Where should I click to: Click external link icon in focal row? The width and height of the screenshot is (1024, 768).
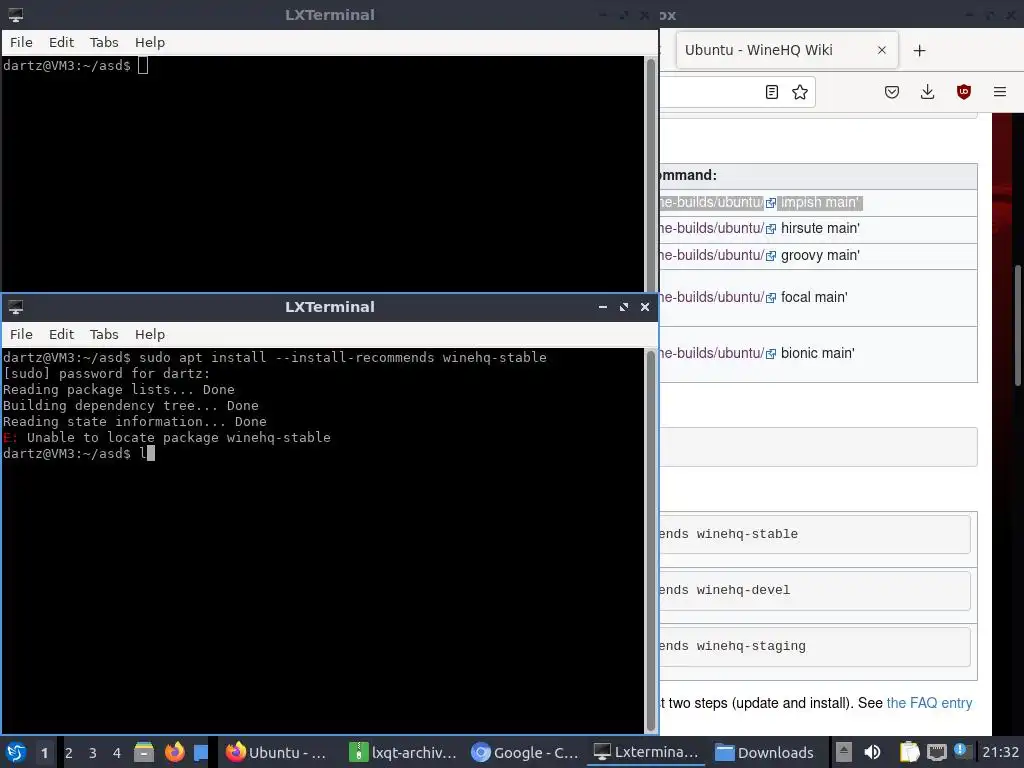click(x=771, y=298)
